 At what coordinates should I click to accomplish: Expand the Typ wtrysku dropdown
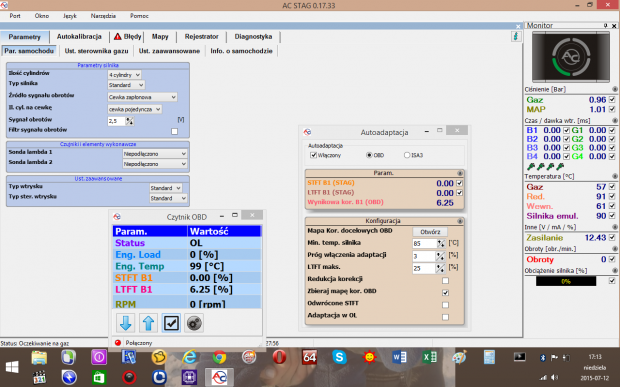point(166,188)
